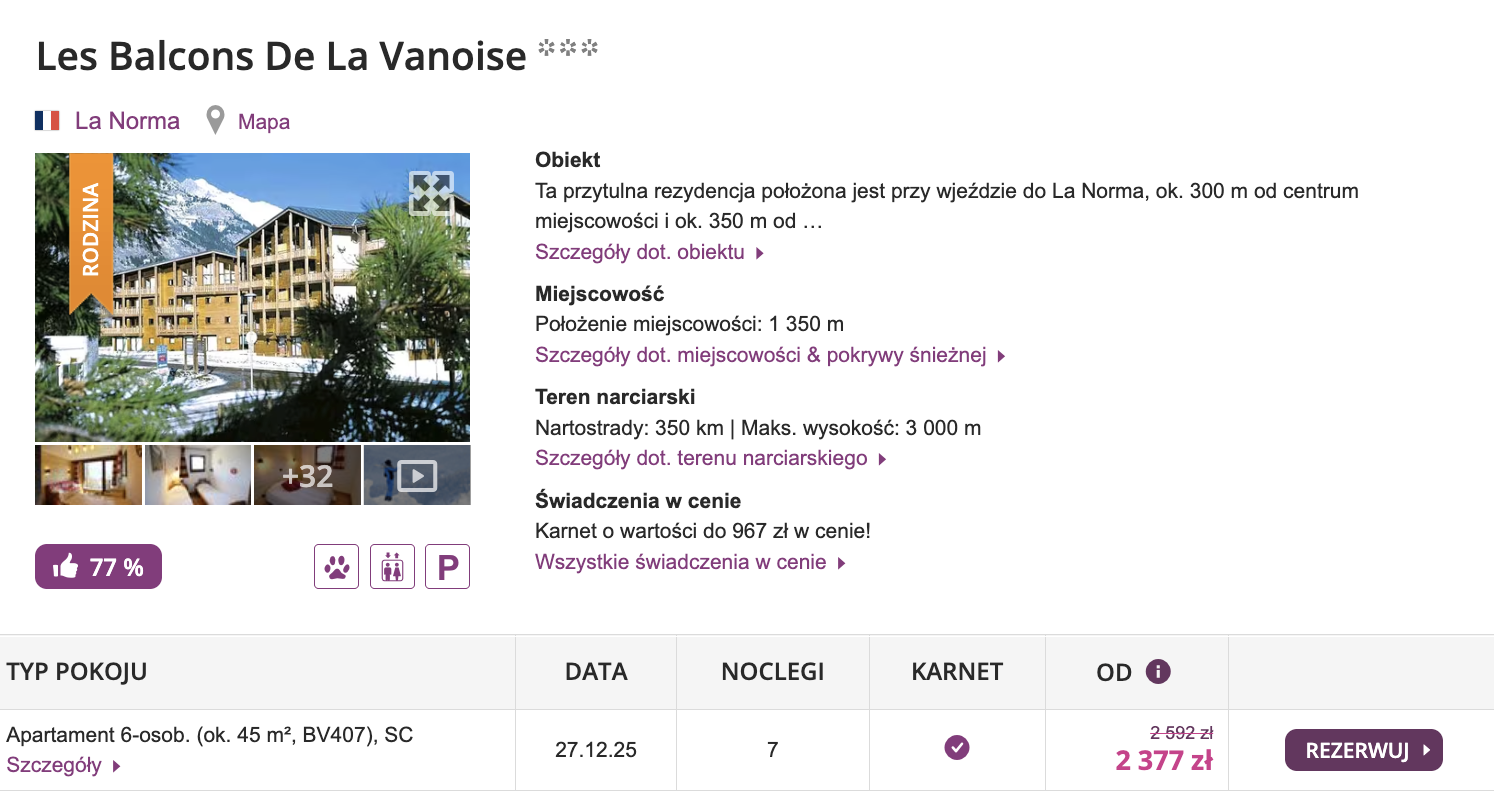Screen dimensions: 1494x800
Task: Expand Szczegóły dot. terenu narciarskiego
Action: click(x=711, y=459)
